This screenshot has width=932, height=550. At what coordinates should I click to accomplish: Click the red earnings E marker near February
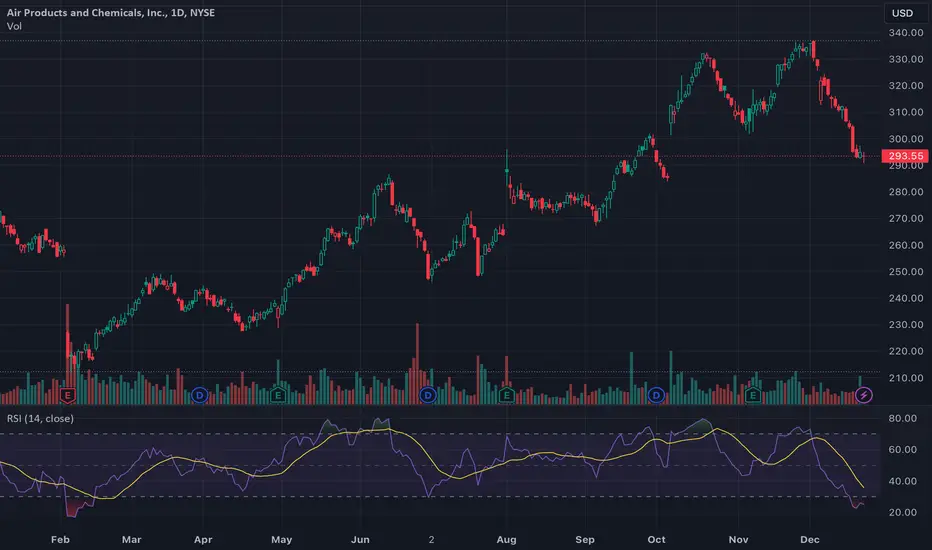coord(68,395)
